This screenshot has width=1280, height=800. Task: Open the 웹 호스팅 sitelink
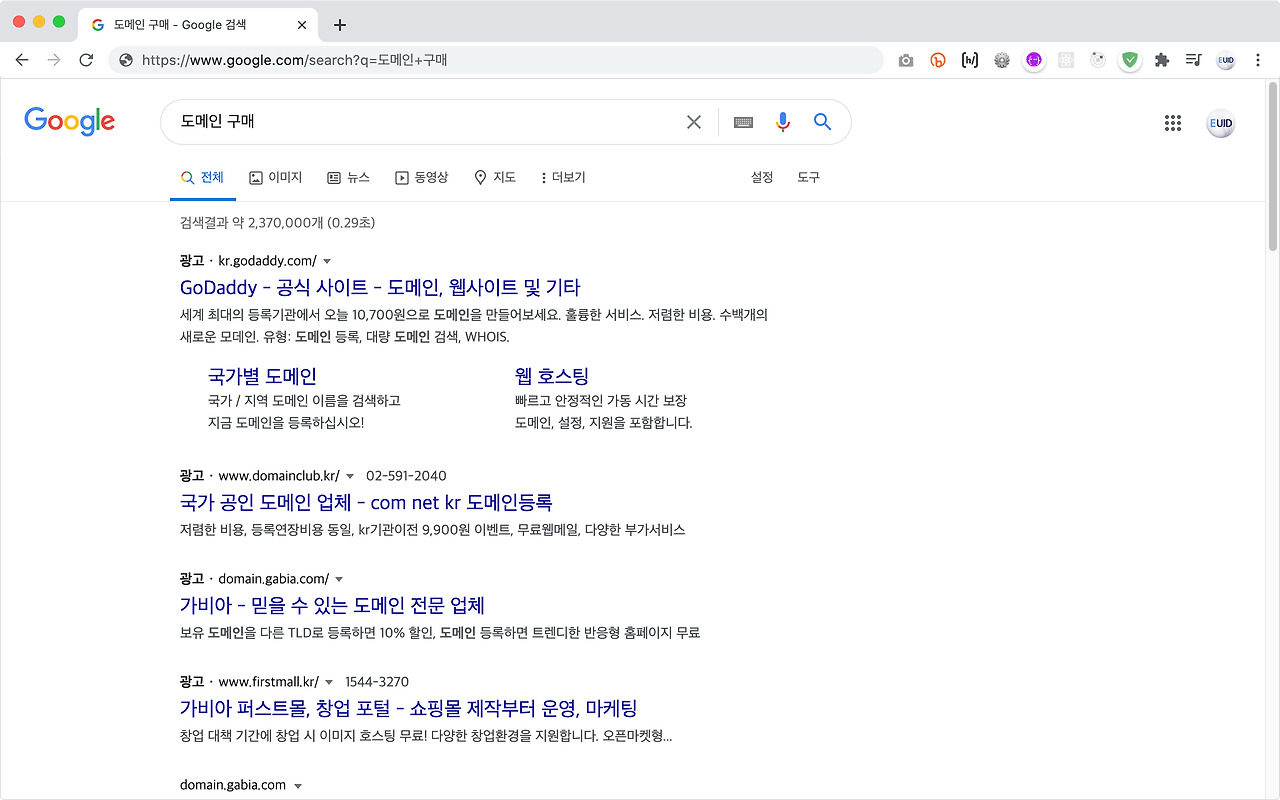click(552, 376)
